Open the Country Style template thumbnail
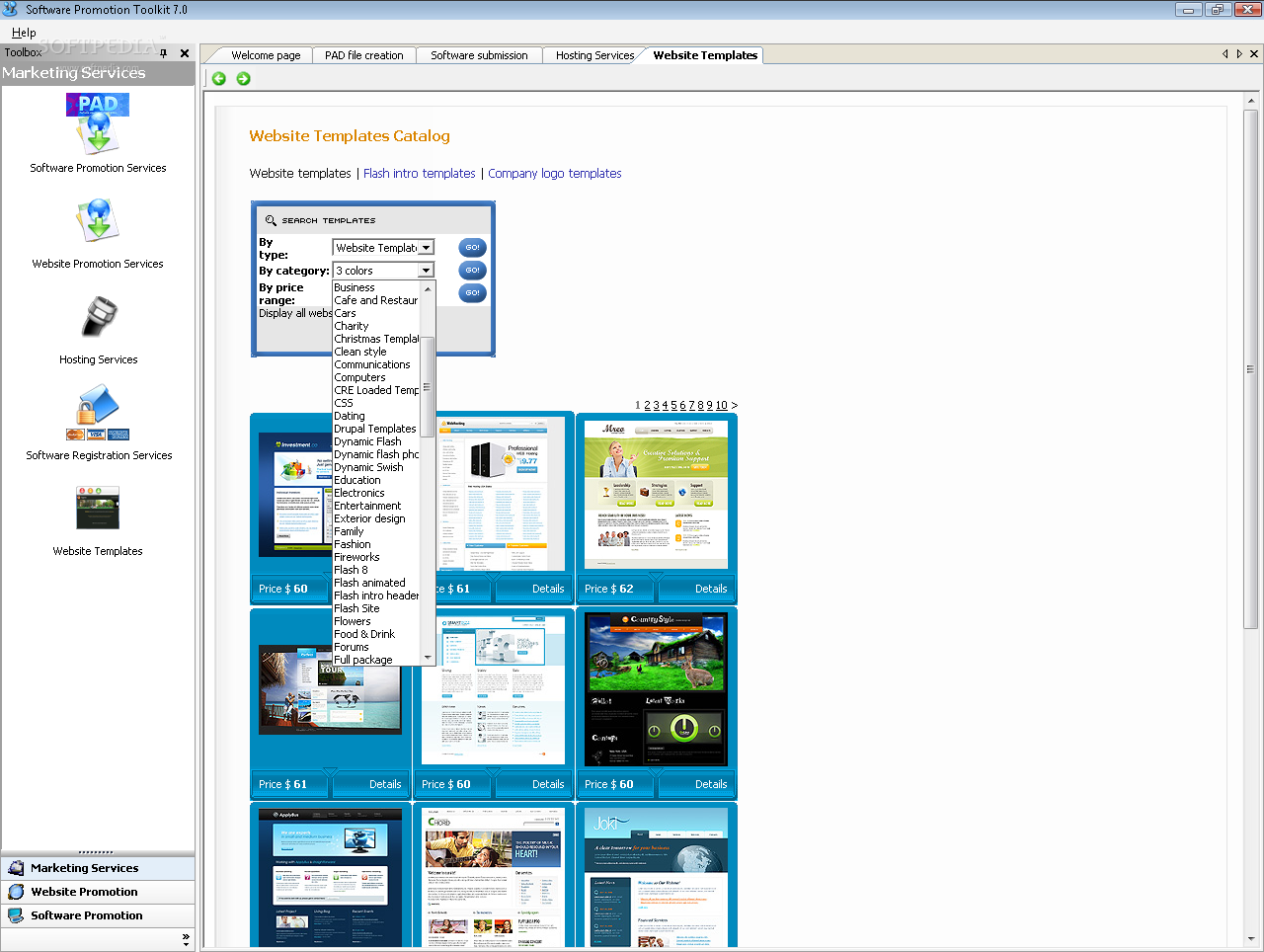This screenshot has width=1264, height=952. [656, 689]
